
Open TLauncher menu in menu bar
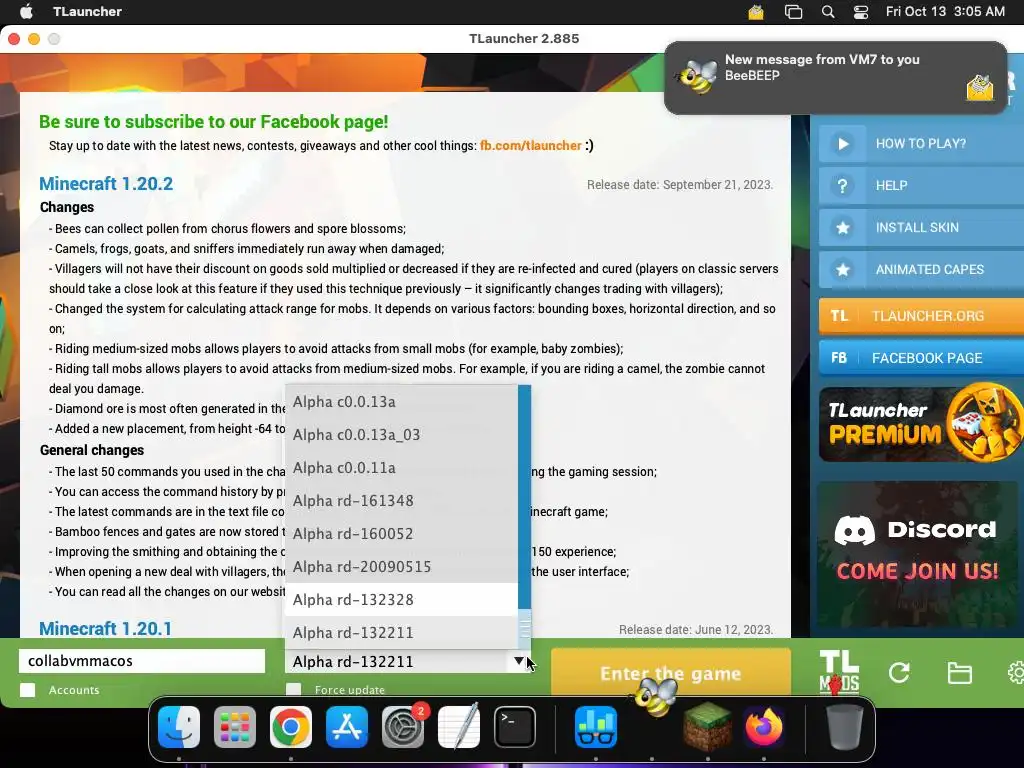87,12
